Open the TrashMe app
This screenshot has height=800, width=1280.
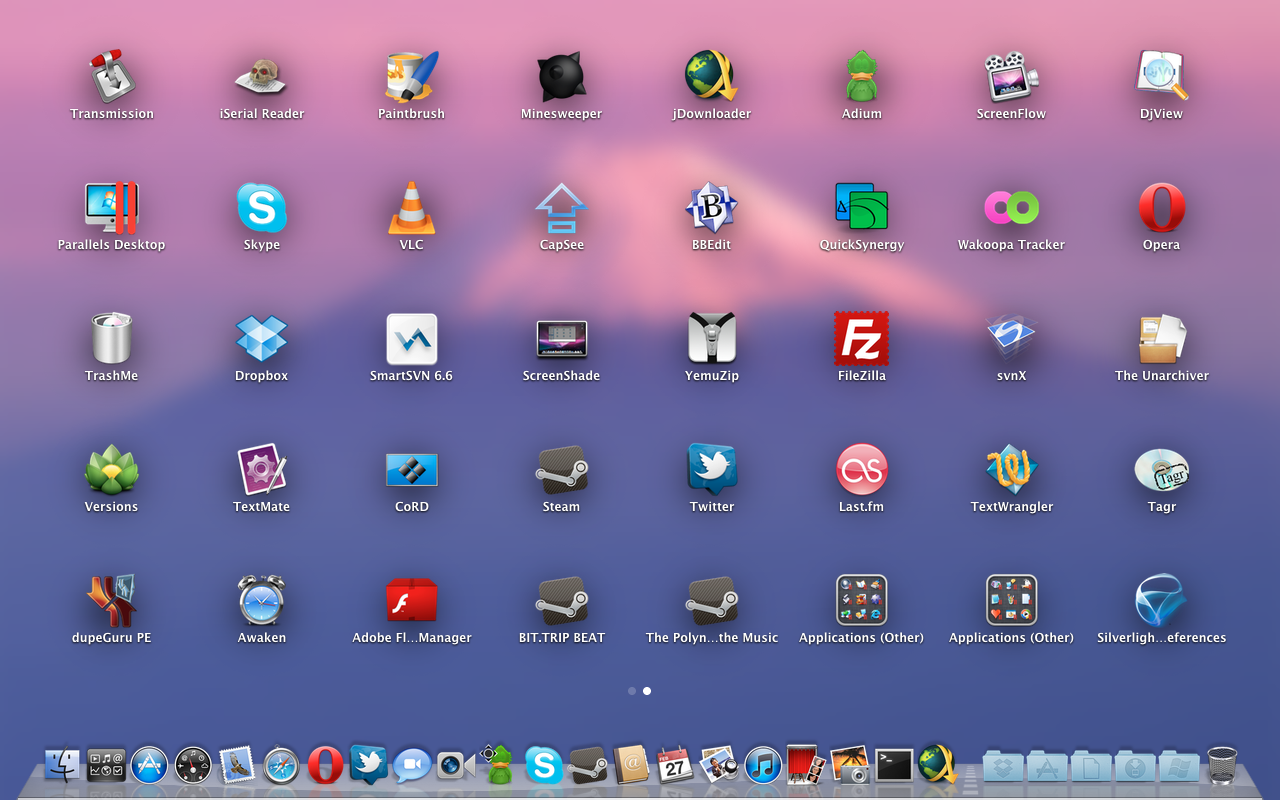[x=112, y=339]
